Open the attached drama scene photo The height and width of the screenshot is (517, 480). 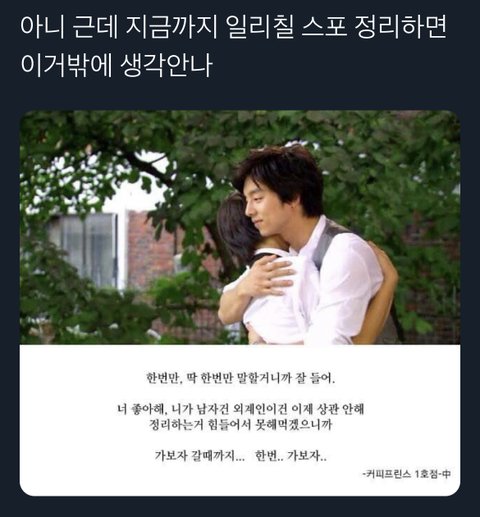click(x=240, y=227)
